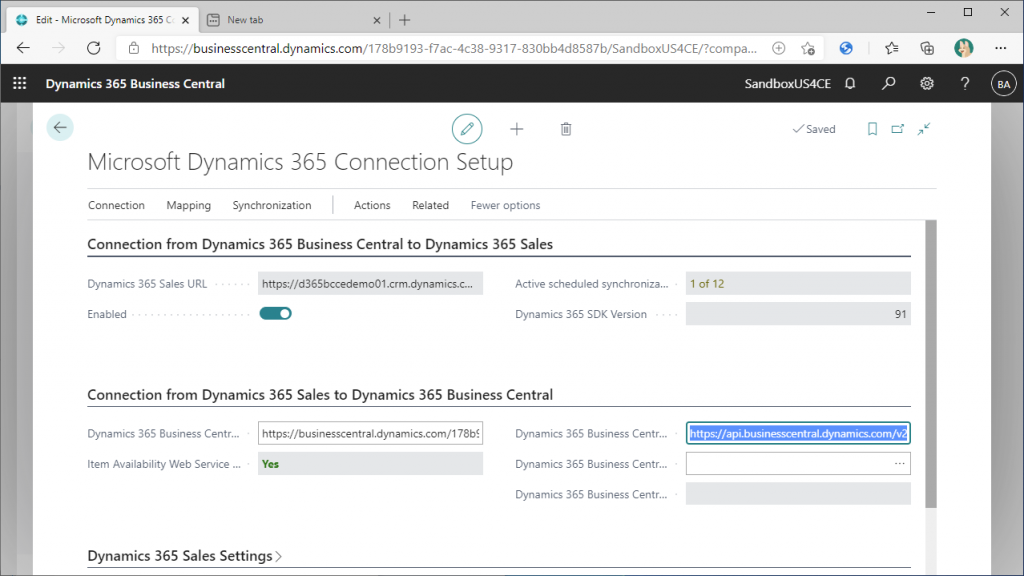Viewport: 1024px width, 576px height.
Task: Click the blue globe extension icon
Action: point(846,48)
